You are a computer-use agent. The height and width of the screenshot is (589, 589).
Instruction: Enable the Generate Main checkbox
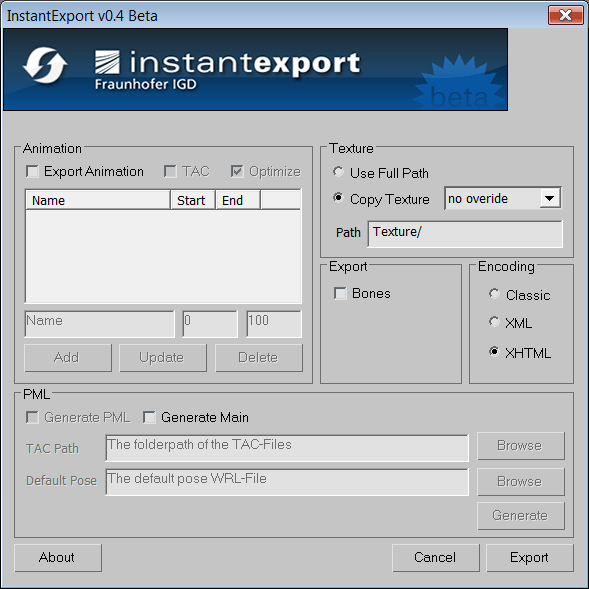click(x=149, y=417)
